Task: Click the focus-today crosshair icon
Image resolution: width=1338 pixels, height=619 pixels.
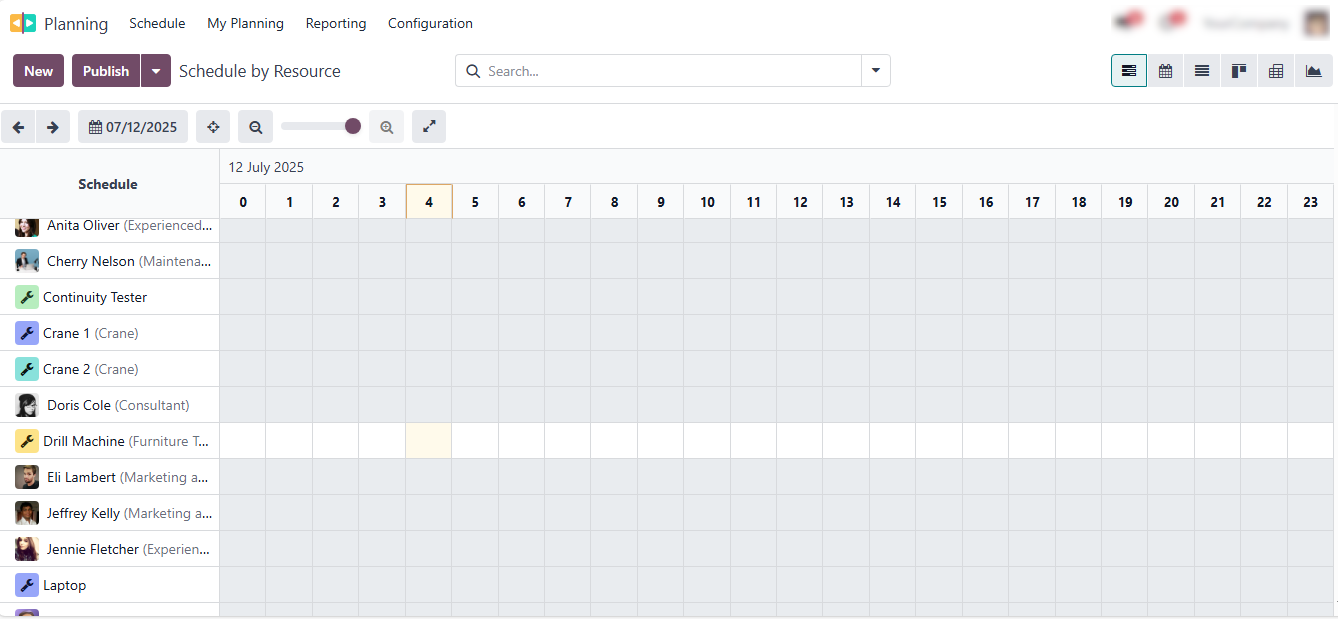Action: coord(212,126)
